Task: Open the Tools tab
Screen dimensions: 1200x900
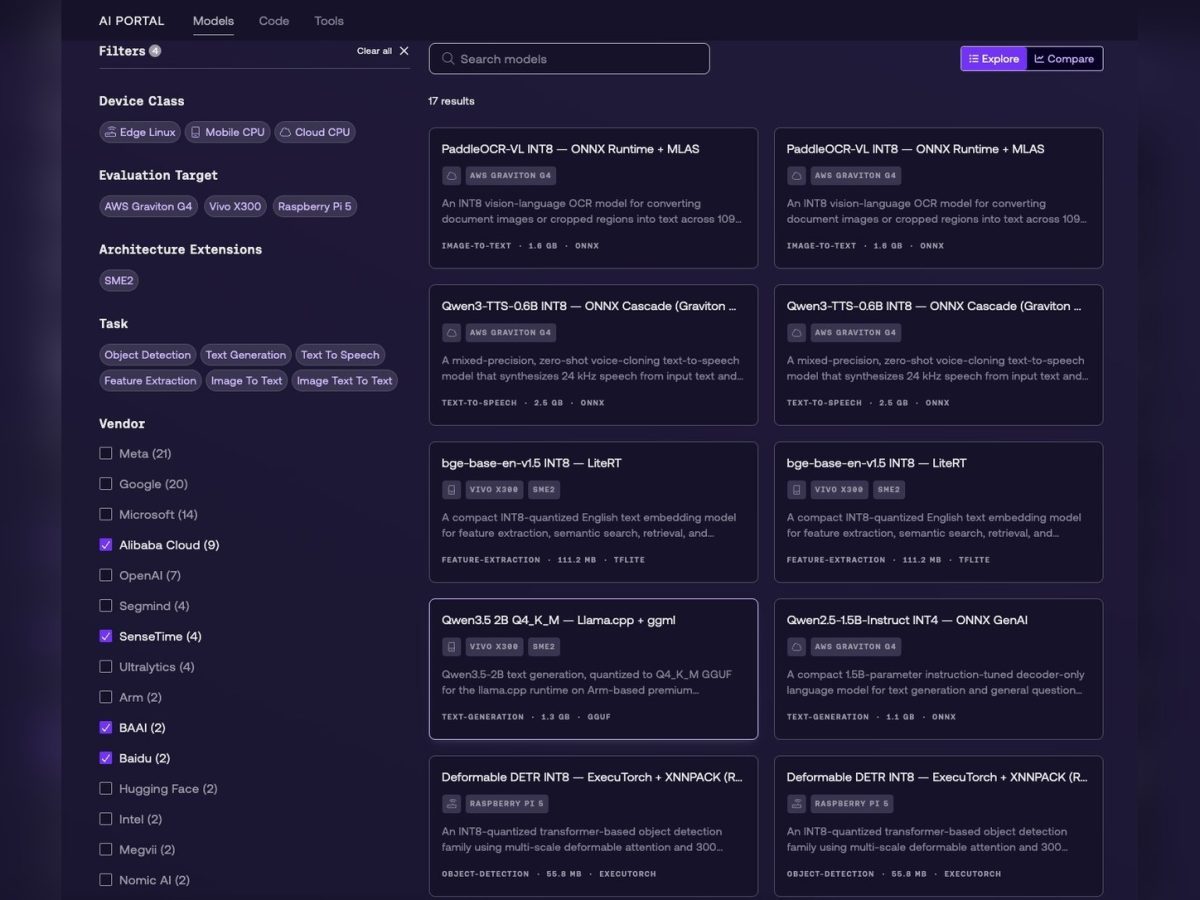Action: coord(329,21)
